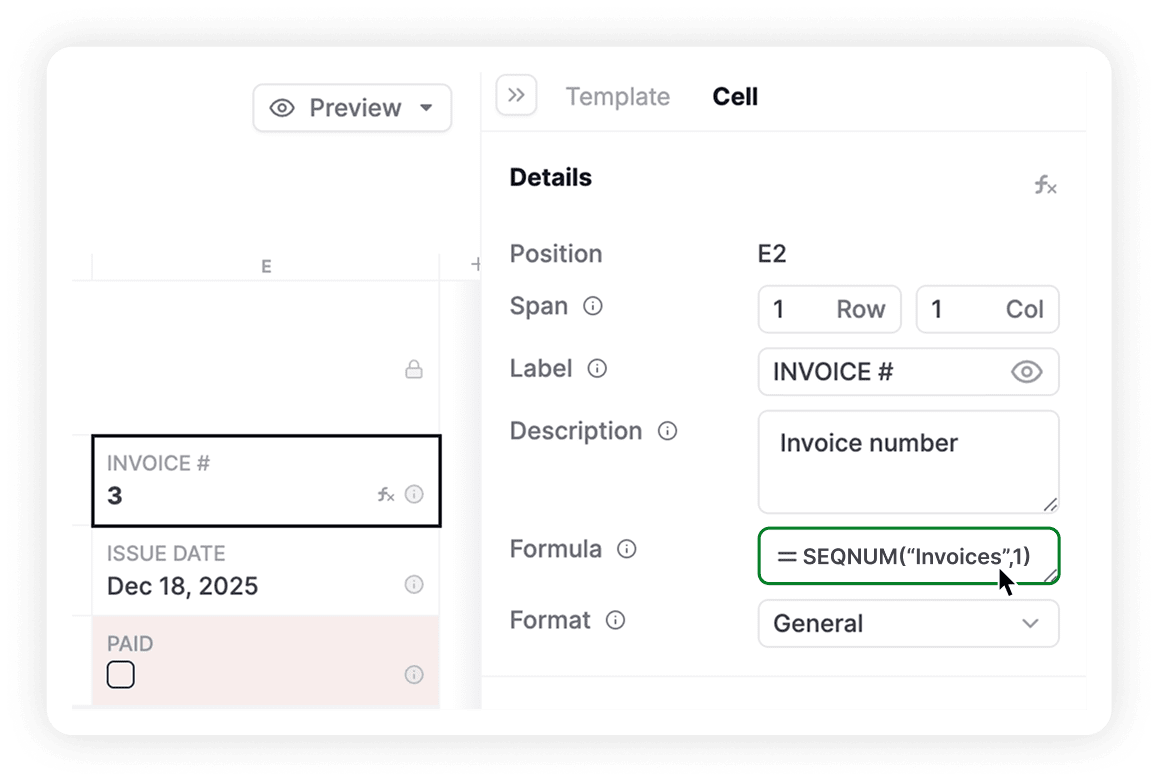
Task: Open the Preview dropdown
Action: pyautogui.click(x=352, y=108)
